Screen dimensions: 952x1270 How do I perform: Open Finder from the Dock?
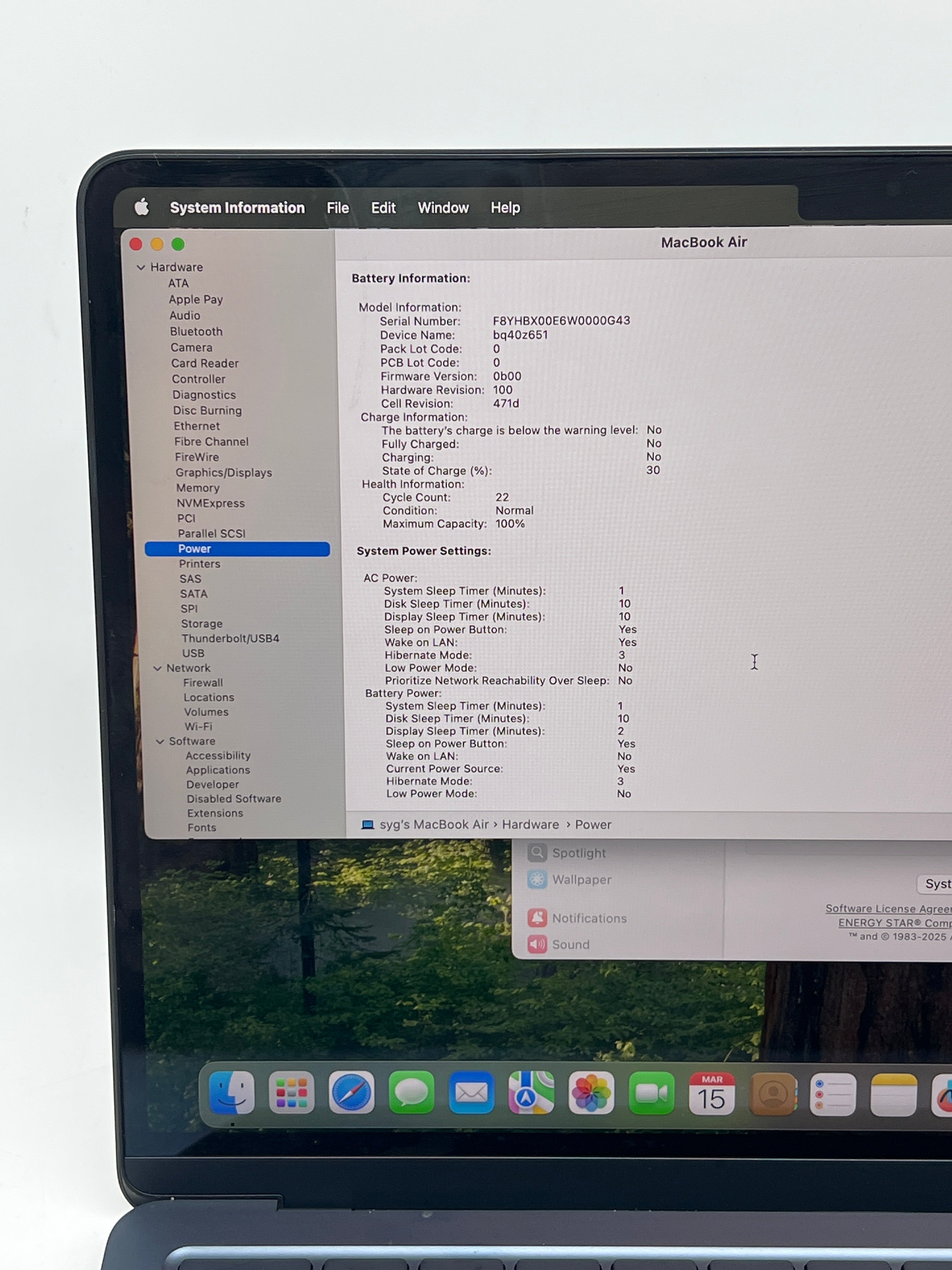[231, 1093]
